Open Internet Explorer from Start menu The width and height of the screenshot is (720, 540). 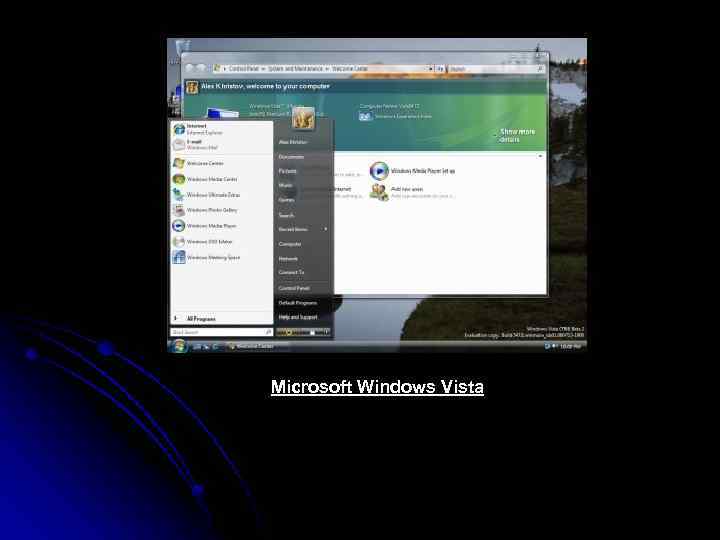(x=221, y=129)
